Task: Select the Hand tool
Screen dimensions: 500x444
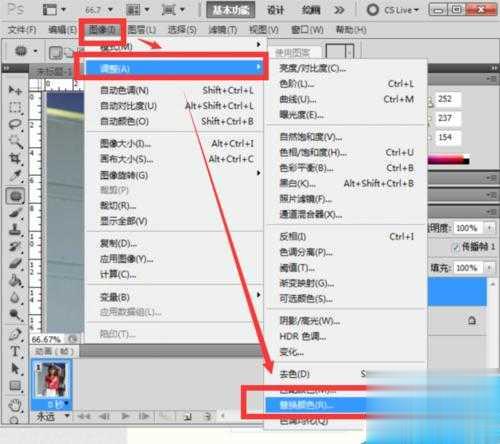Action: click(x=15, y=405)
